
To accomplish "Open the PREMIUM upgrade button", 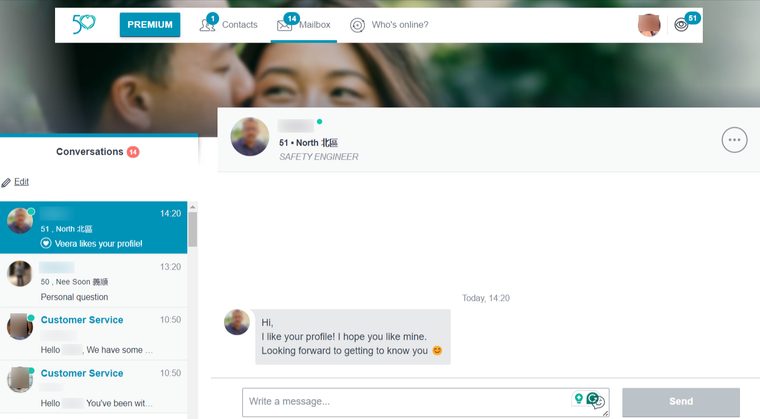I will pos(150,25).
